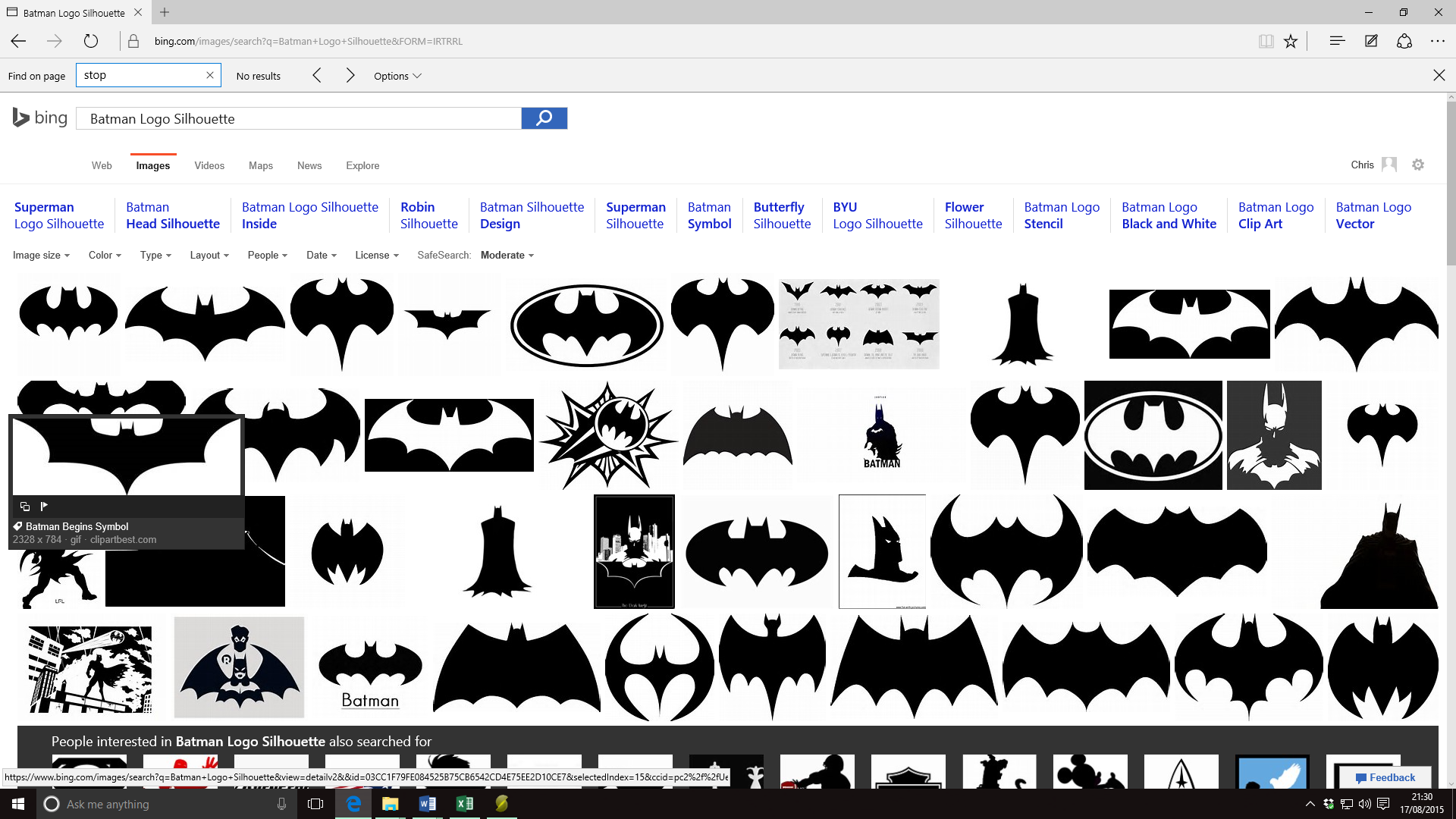Image resolution: width=1456 pixels, height=819 pixels.
Task: Open Batman Head Silhouette related search
Action: tap(173, 215)
